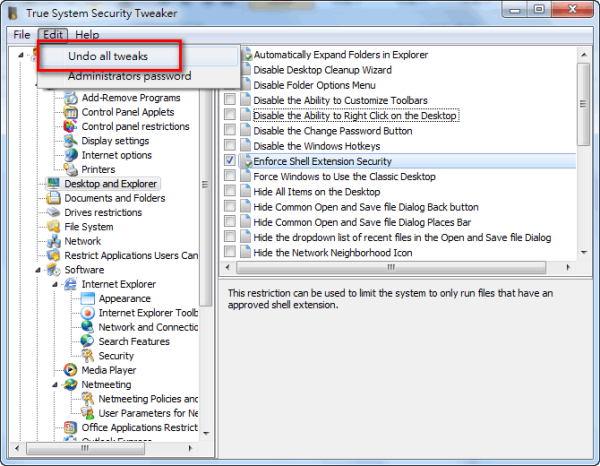Click the Netmeeting icon

click(70, 384)
